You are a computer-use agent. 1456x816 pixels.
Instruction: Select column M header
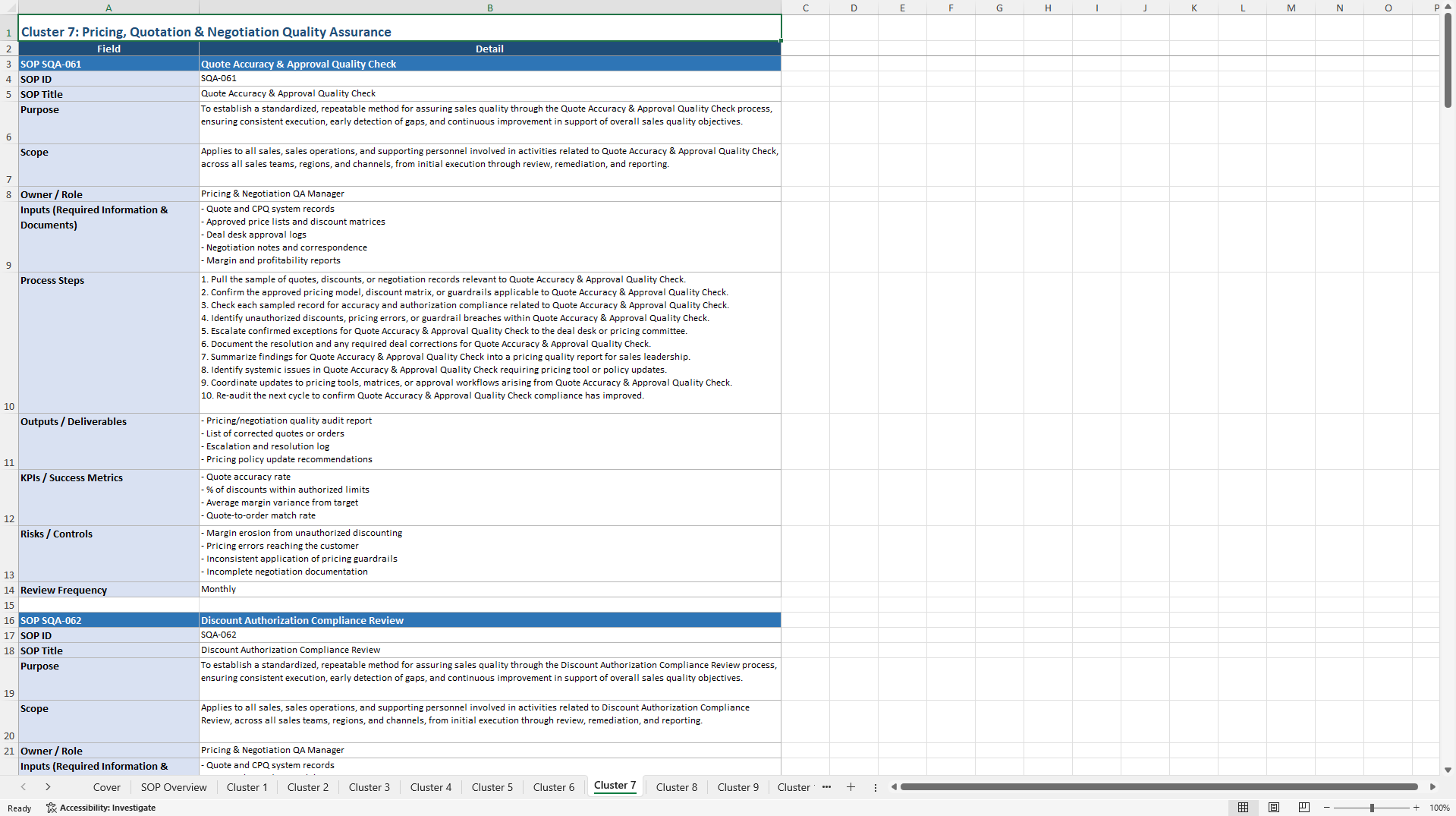point(1291,8)
